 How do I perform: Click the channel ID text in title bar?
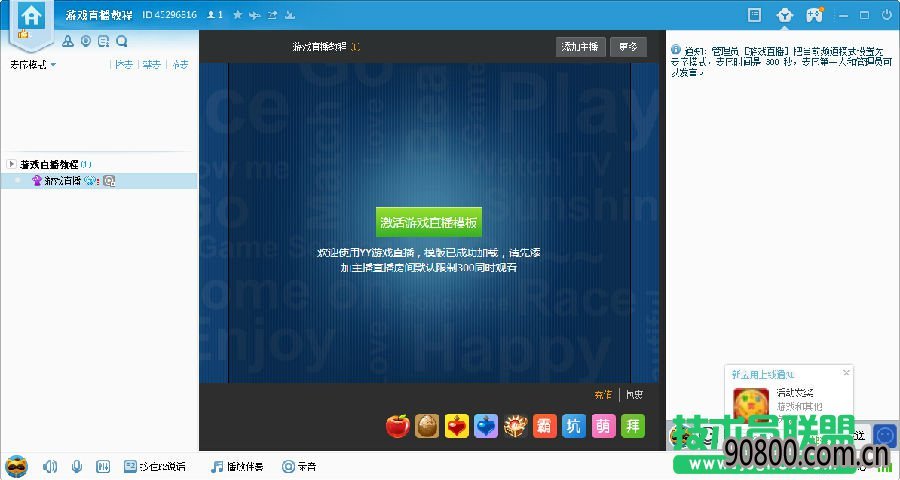[x=169, y=15]
